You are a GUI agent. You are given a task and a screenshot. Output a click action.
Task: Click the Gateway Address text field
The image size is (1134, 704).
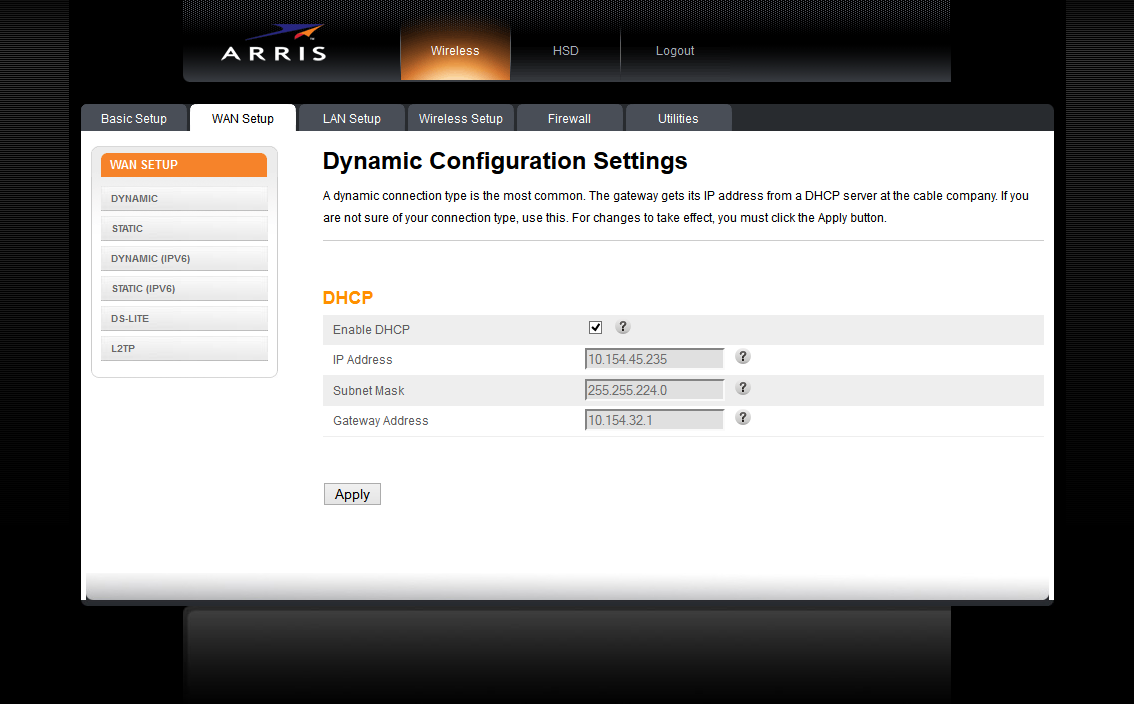(654, 421)
